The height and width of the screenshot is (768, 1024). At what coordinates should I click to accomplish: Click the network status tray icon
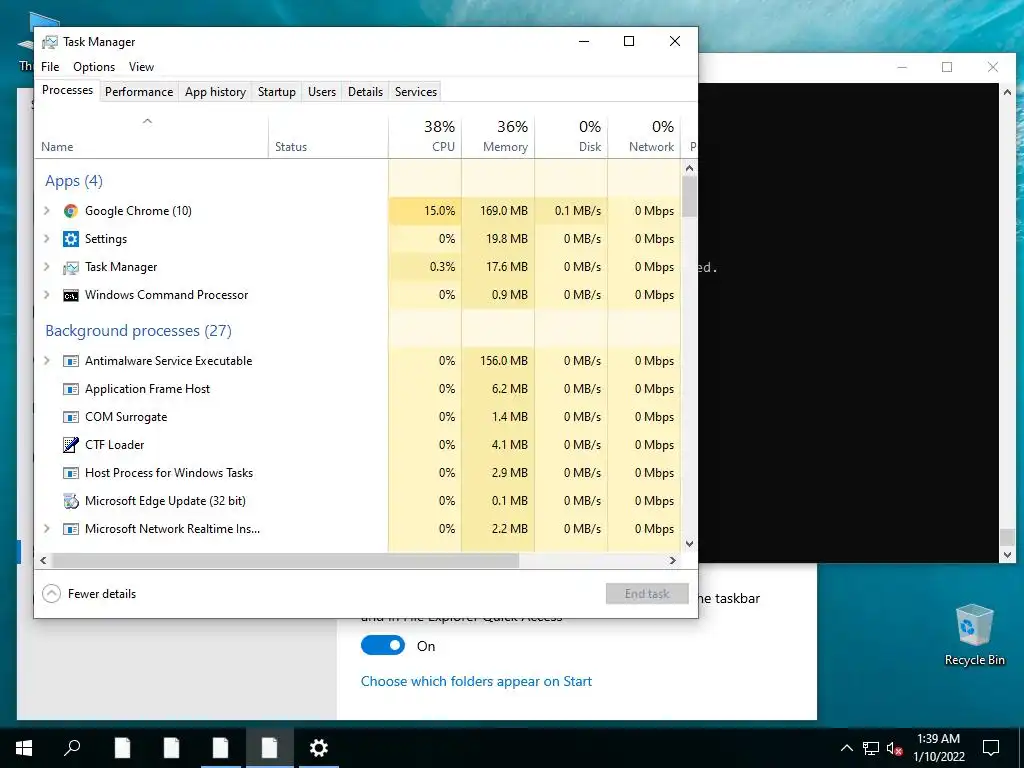coord(871,748)
